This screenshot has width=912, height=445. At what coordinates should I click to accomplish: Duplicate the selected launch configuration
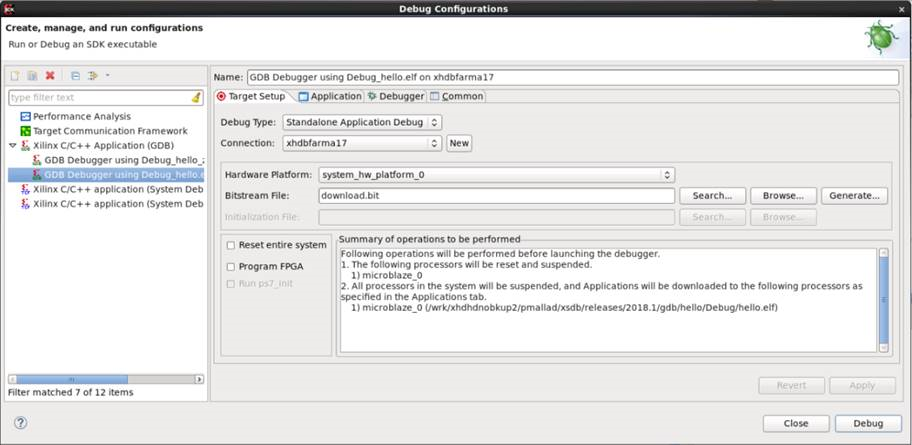tap(33, 76)
